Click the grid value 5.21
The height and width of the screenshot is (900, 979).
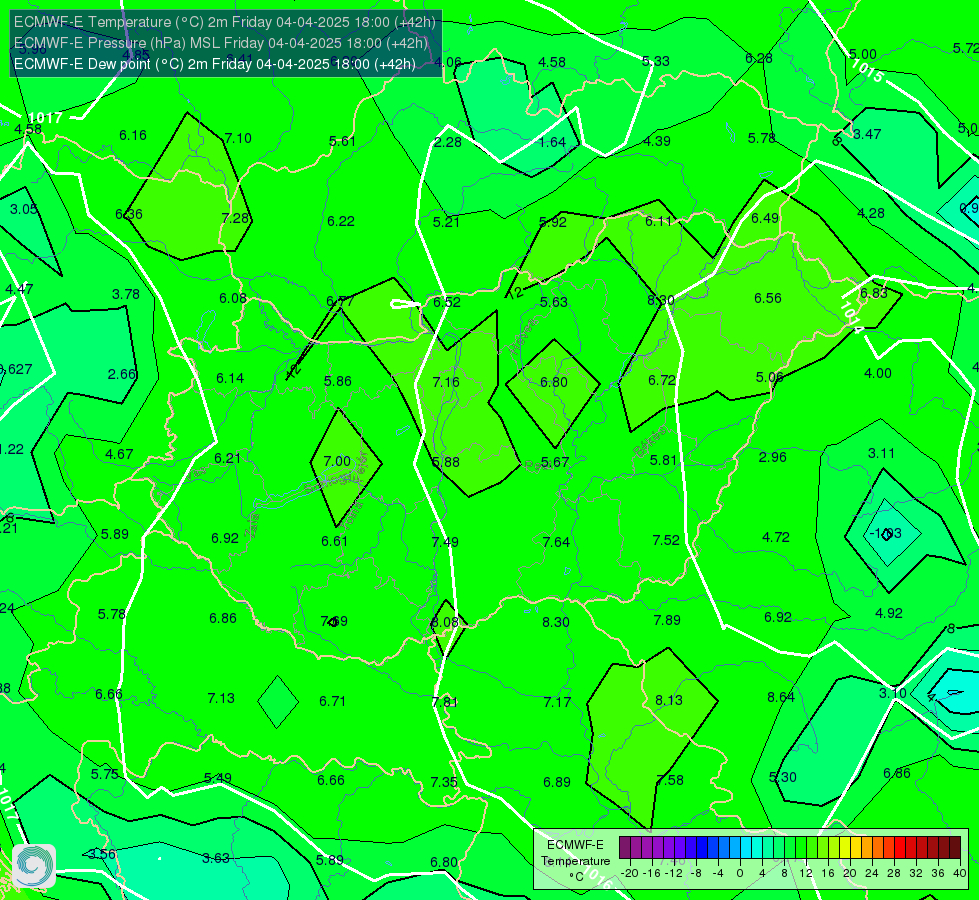point(446,222)
